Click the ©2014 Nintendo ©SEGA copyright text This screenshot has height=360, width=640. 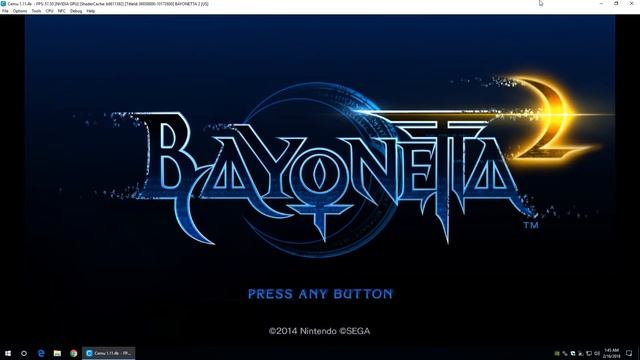(320, 331)
